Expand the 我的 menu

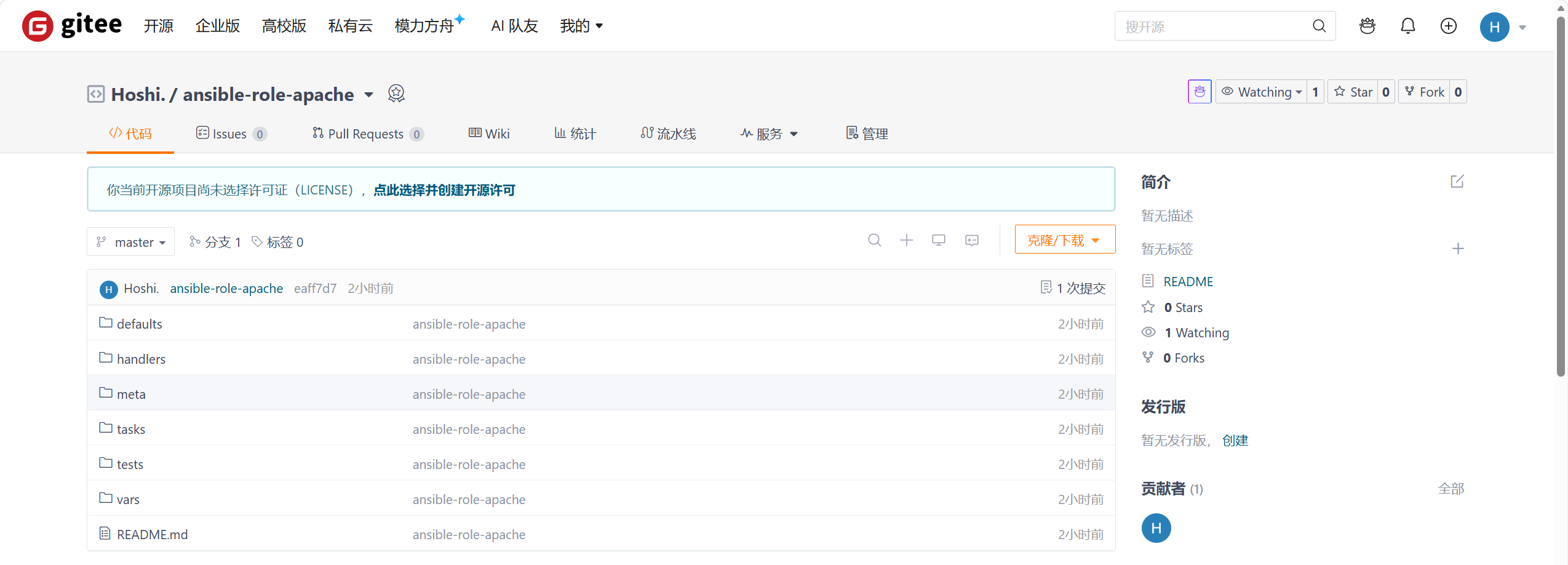[x=581, y=26]
